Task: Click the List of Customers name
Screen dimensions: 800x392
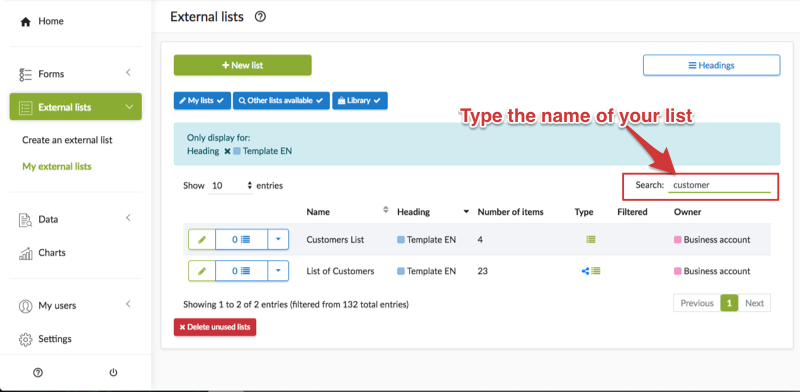Action: click(340, 271)
